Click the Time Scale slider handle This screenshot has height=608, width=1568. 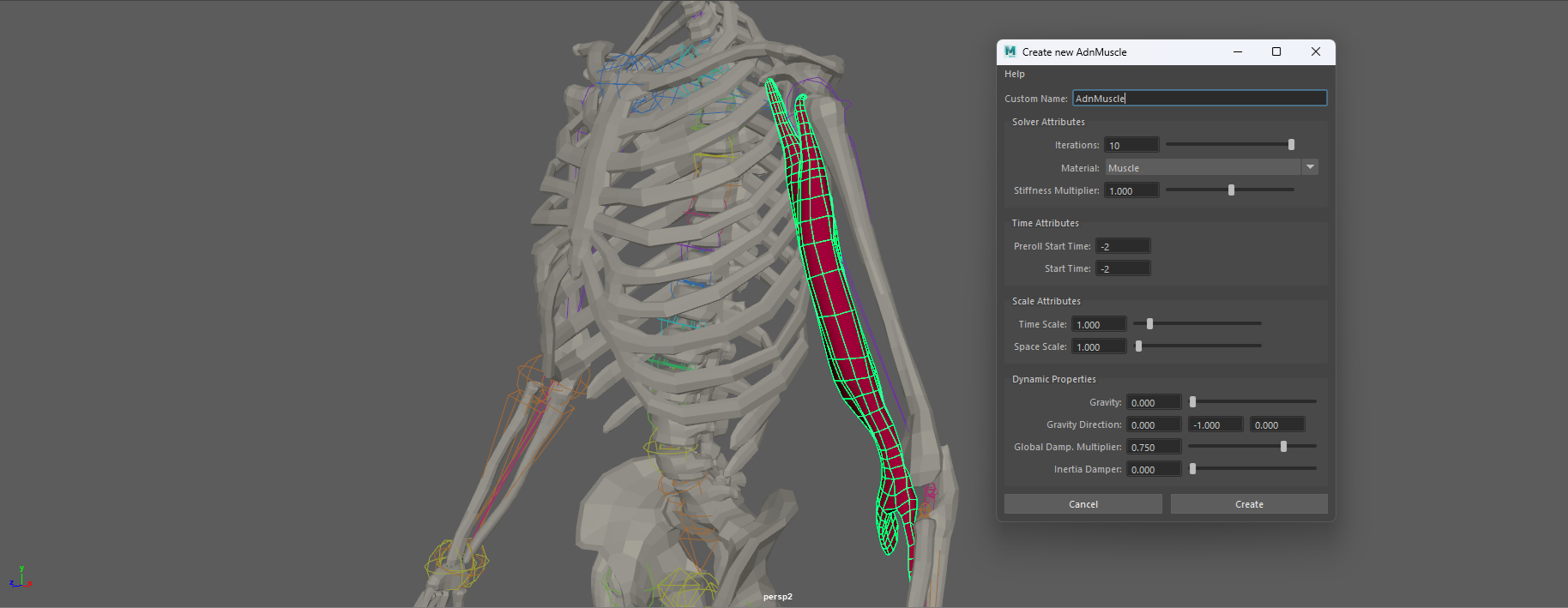pyautogui.click(x=1149, y=324)
